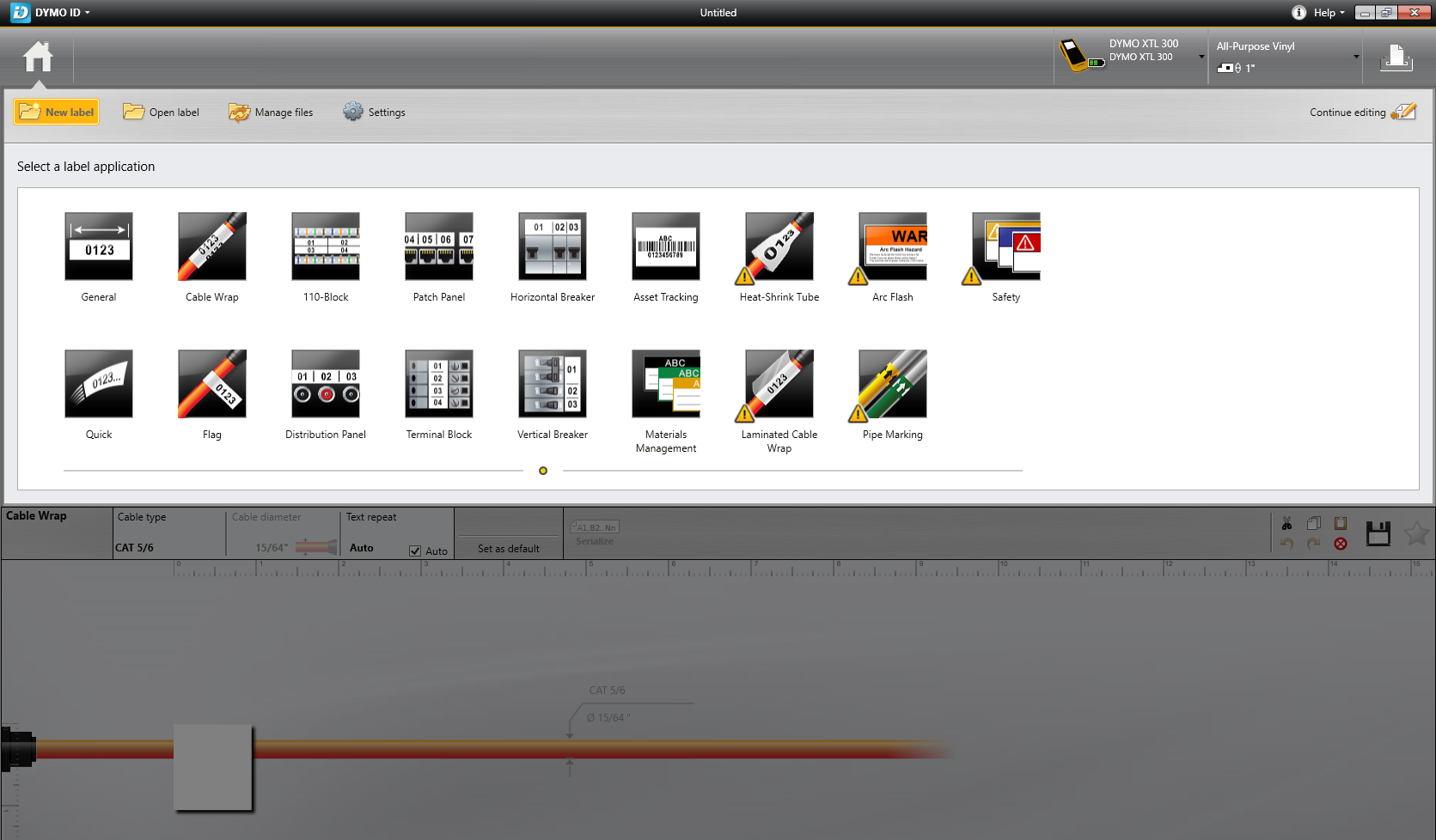Open the Distribution Panel label type

point(326,384)
